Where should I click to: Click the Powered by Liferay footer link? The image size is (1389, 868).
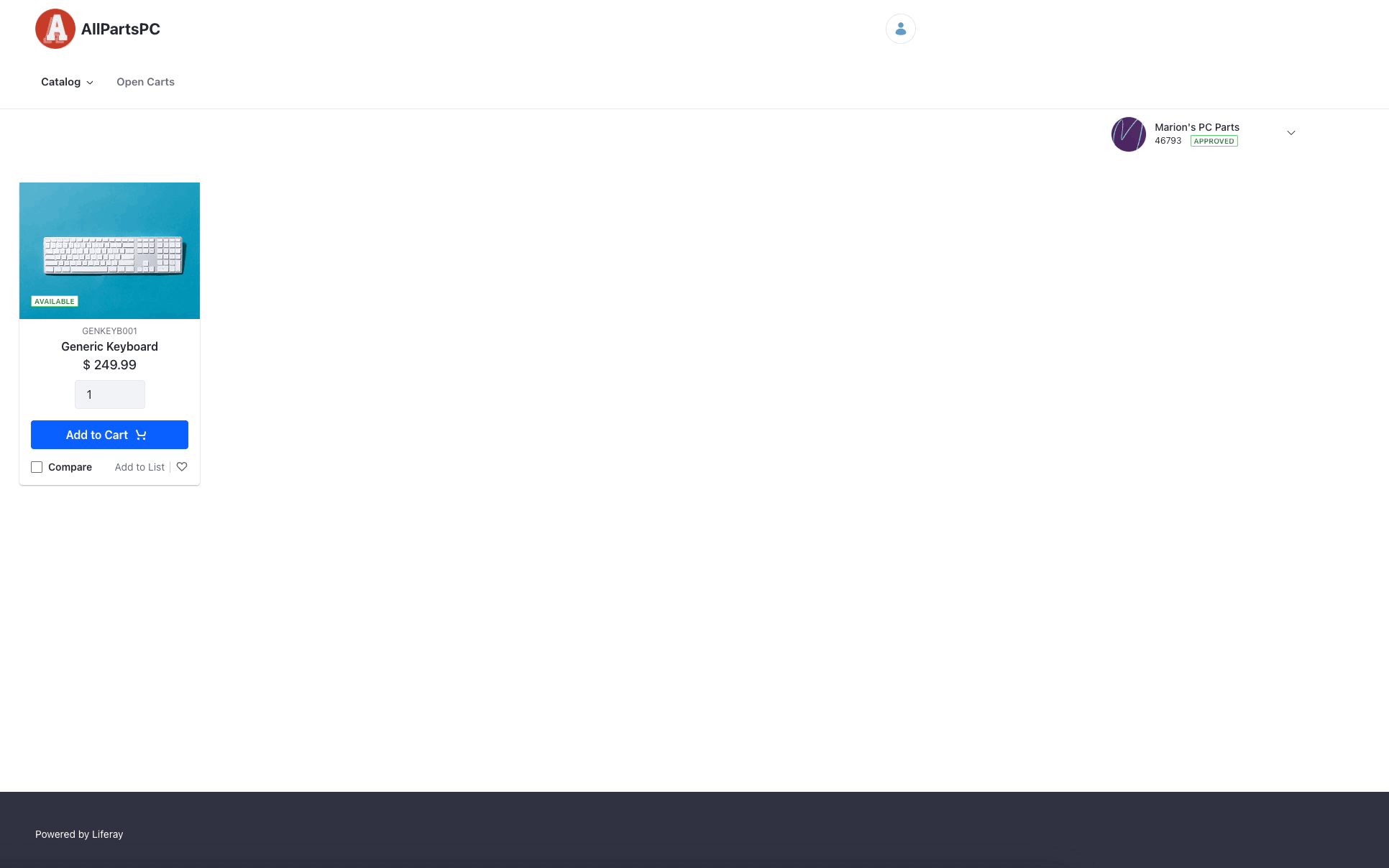click(x=79, y=834)
